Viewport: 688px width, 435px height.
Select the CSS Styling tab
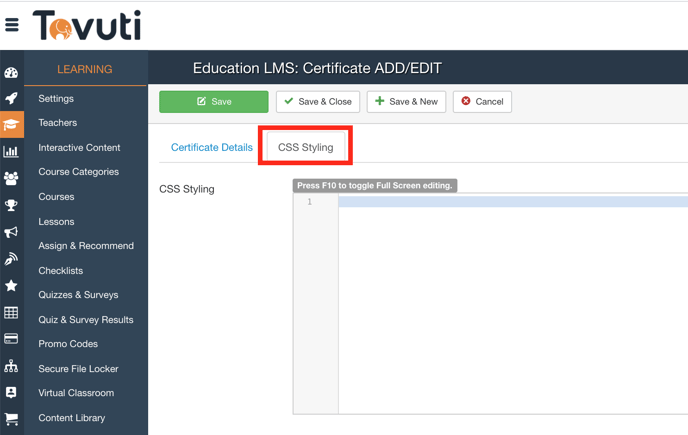click(x=305, y=147)
